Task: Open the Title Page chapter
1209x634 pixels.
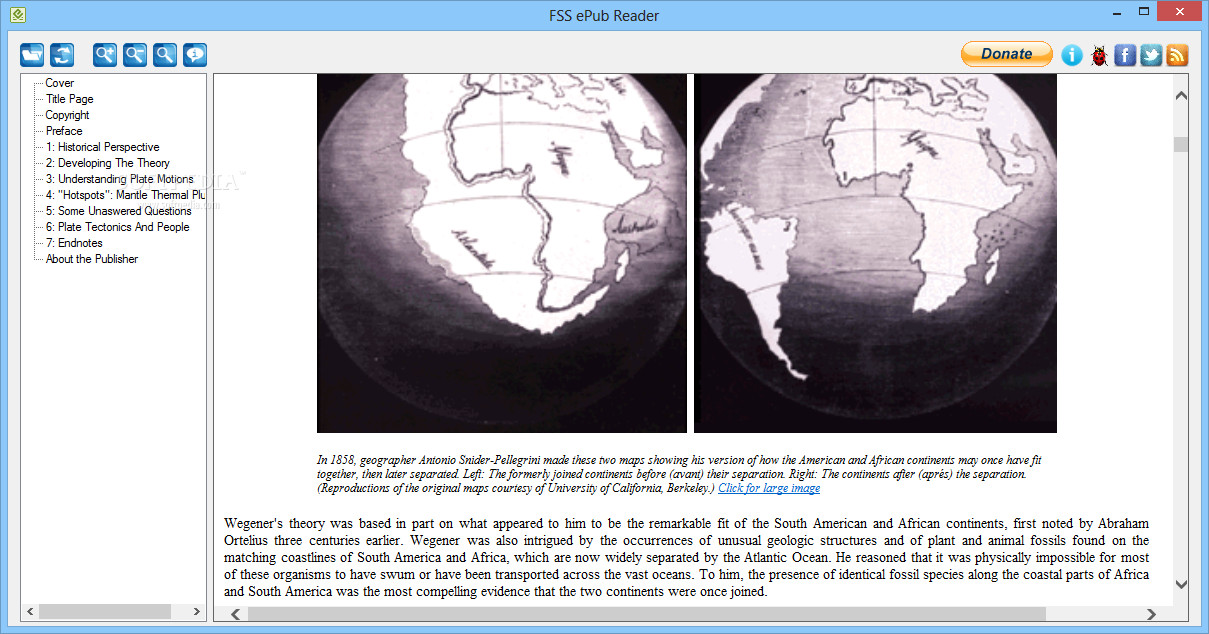Action: (x=70, y=99)
